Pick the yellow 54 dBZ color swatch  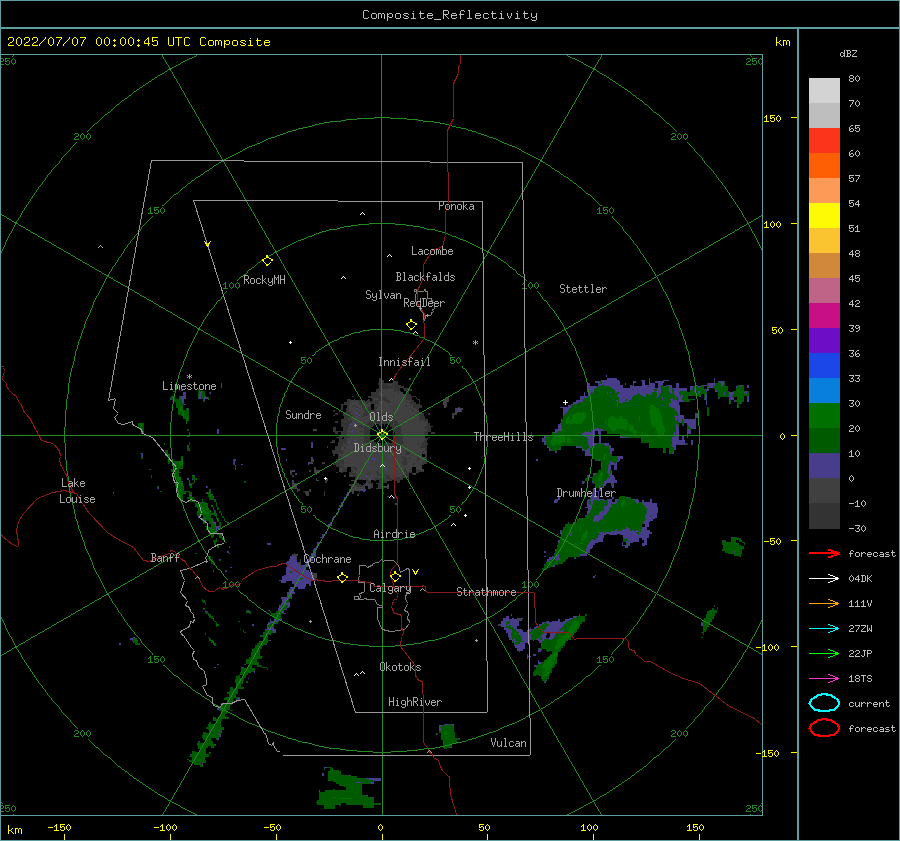pyautogui.click(x=824, y=215)
